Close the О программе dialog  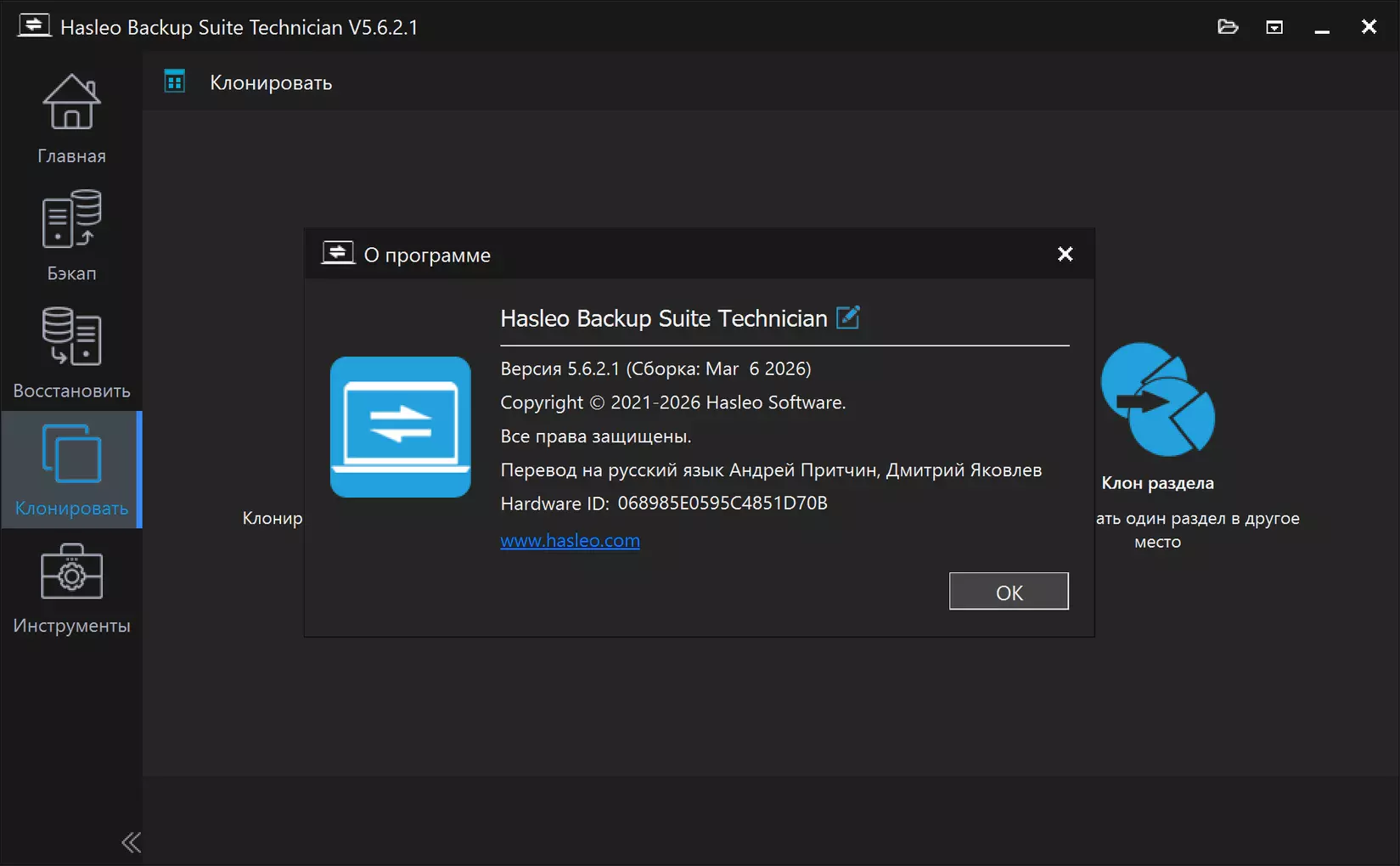(1065, 254)
